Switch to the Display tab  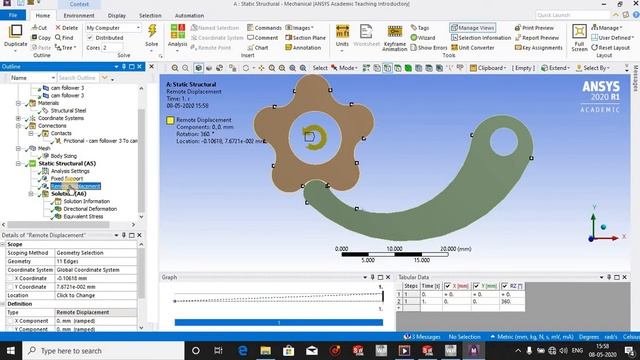[x=117, y=16]
